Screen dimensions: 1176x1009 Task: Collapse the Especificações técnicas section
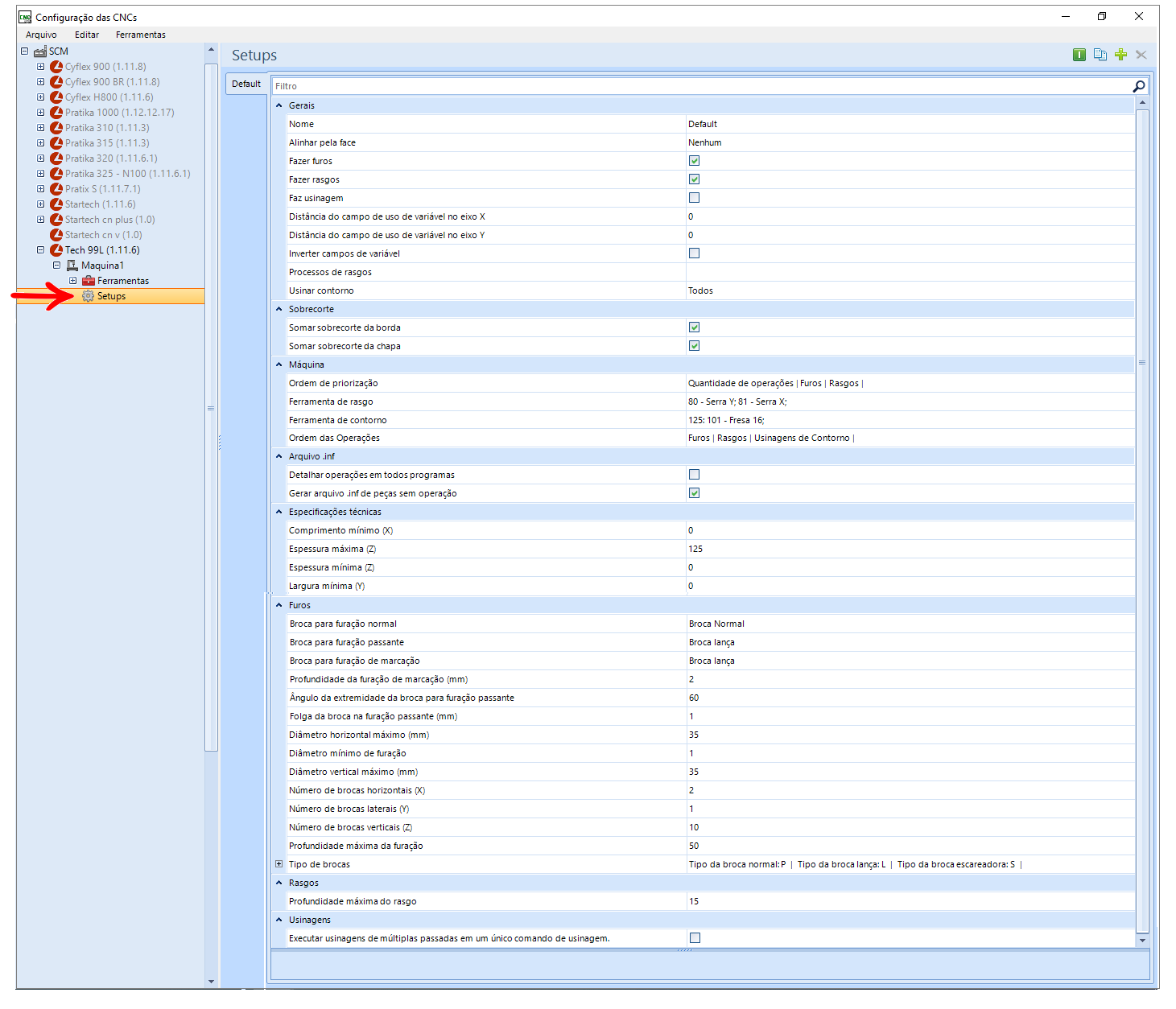[279, 512]
